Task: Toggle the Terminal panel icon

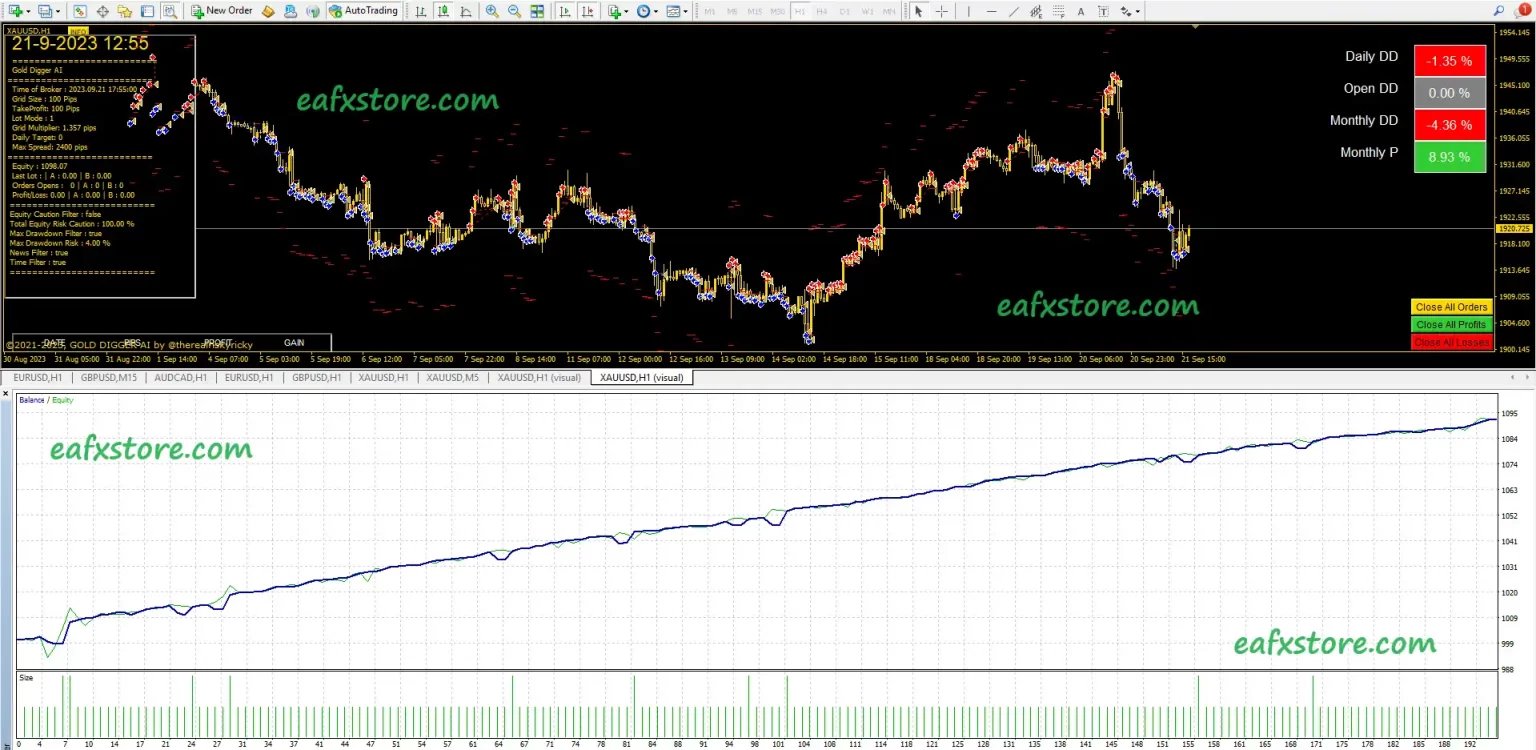Action: pyautogui.click(x=147, y=11)
